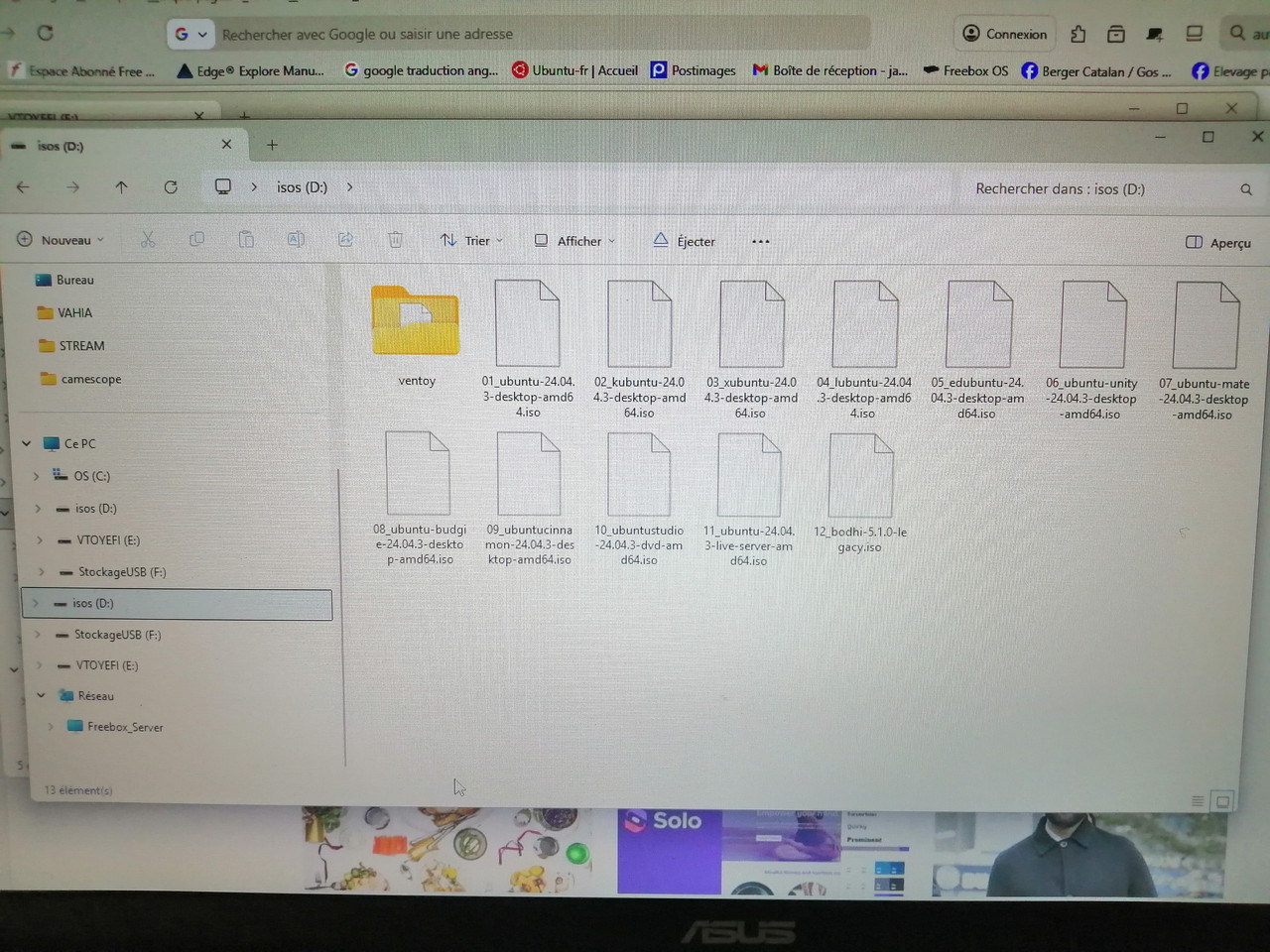Switch to details view using the bottom-right toggle
The width and height of the screenshot is (1270, 952).
[1197, 800]
